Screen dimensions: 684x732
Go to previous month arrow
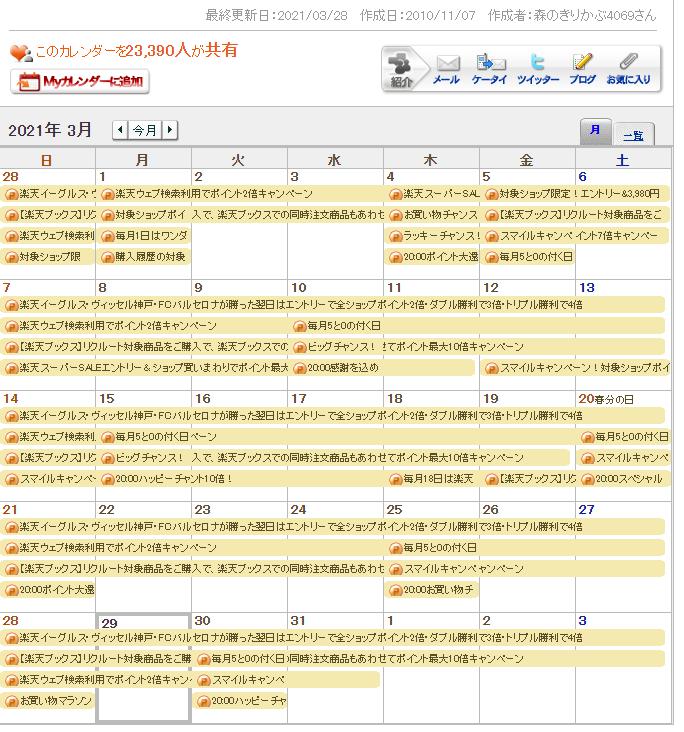point(120,129)
